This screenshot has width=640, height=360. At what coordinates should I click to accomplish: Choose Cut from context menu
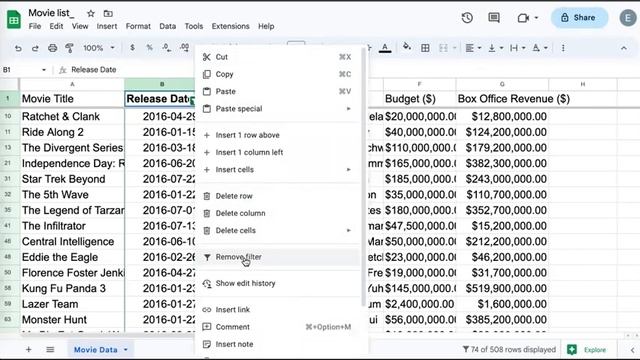(278, 57)
